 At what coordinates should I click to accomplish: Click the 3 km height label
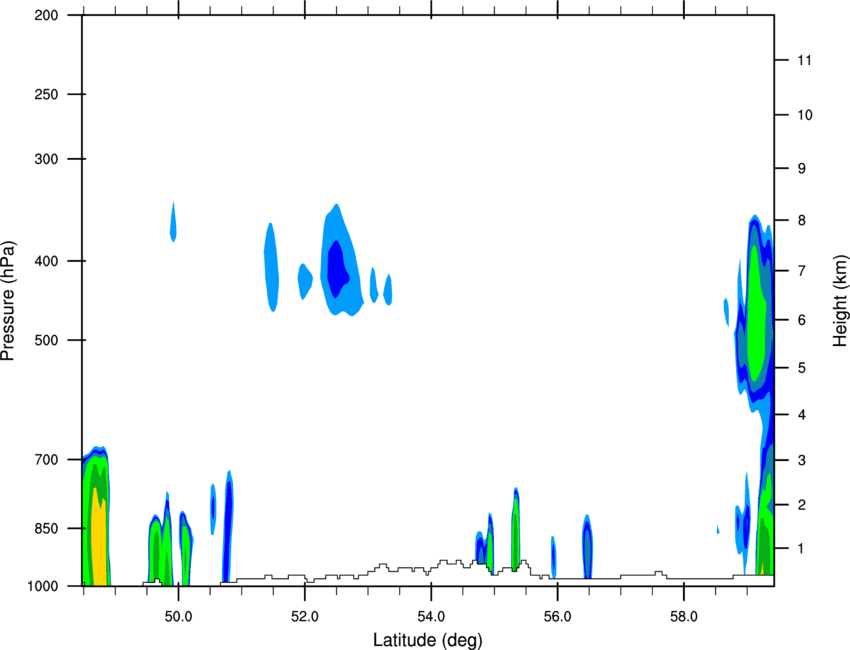click(802, 460)
